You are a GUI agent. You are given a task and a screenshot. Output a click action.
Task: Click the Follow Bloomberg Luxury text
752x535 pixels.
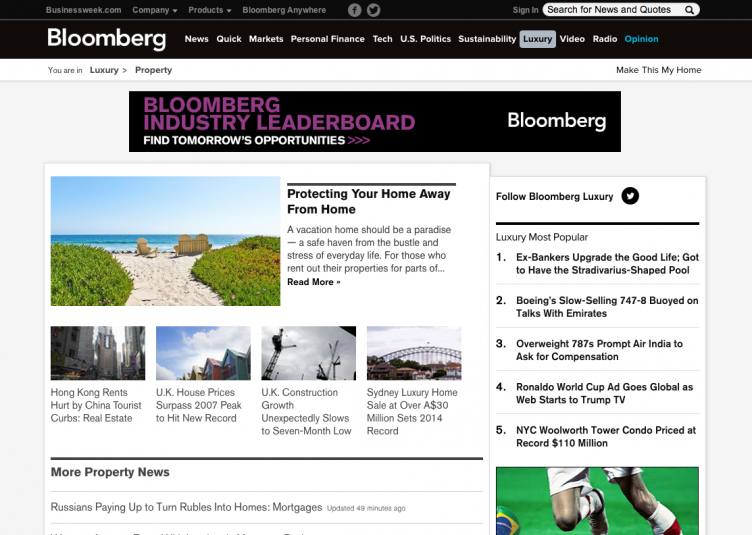pyautogui.click(x=554, y=197)
